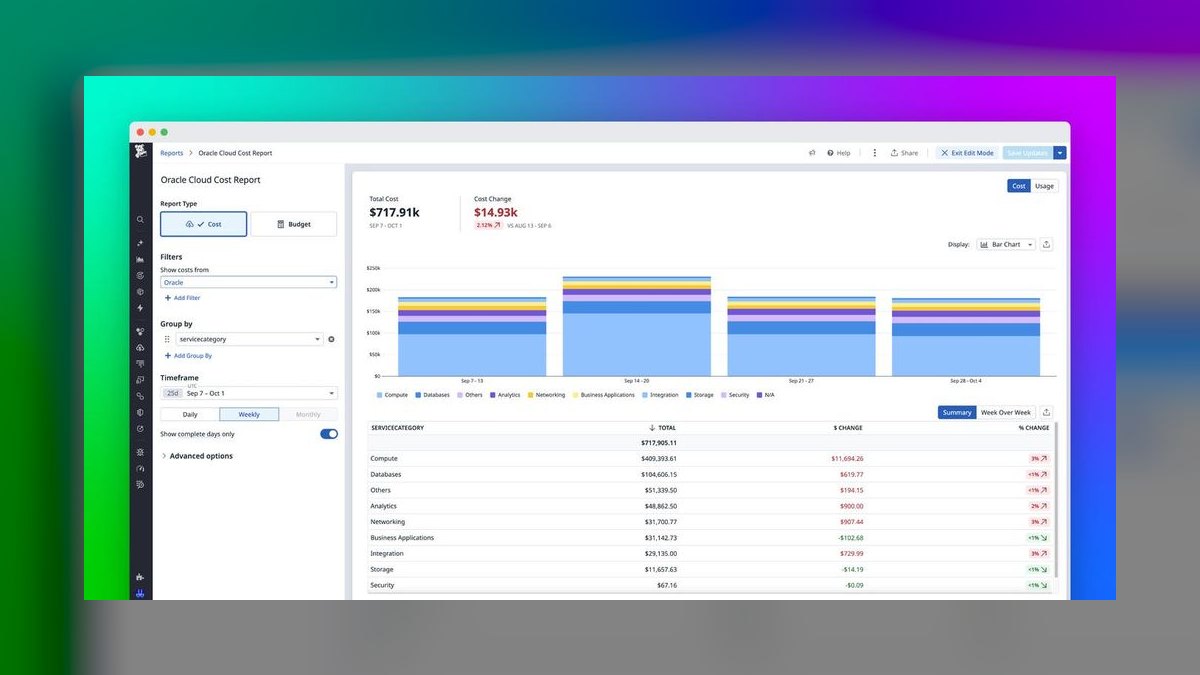Remove the servicecategory group-by with the X icon
1200x675 pixels.
click(x=331, y=339)
